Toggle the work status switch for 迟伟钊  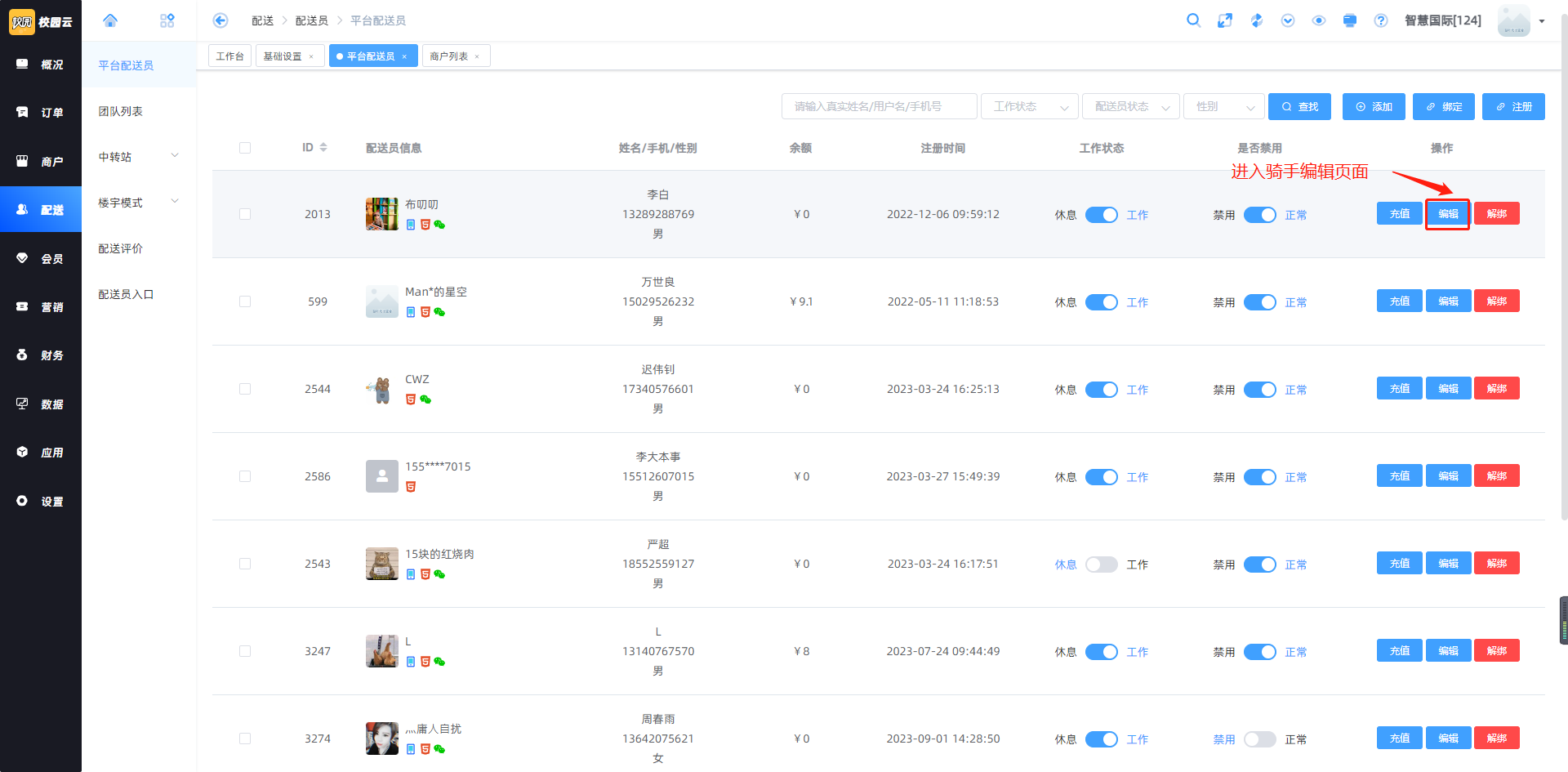tap(1101, 390)
